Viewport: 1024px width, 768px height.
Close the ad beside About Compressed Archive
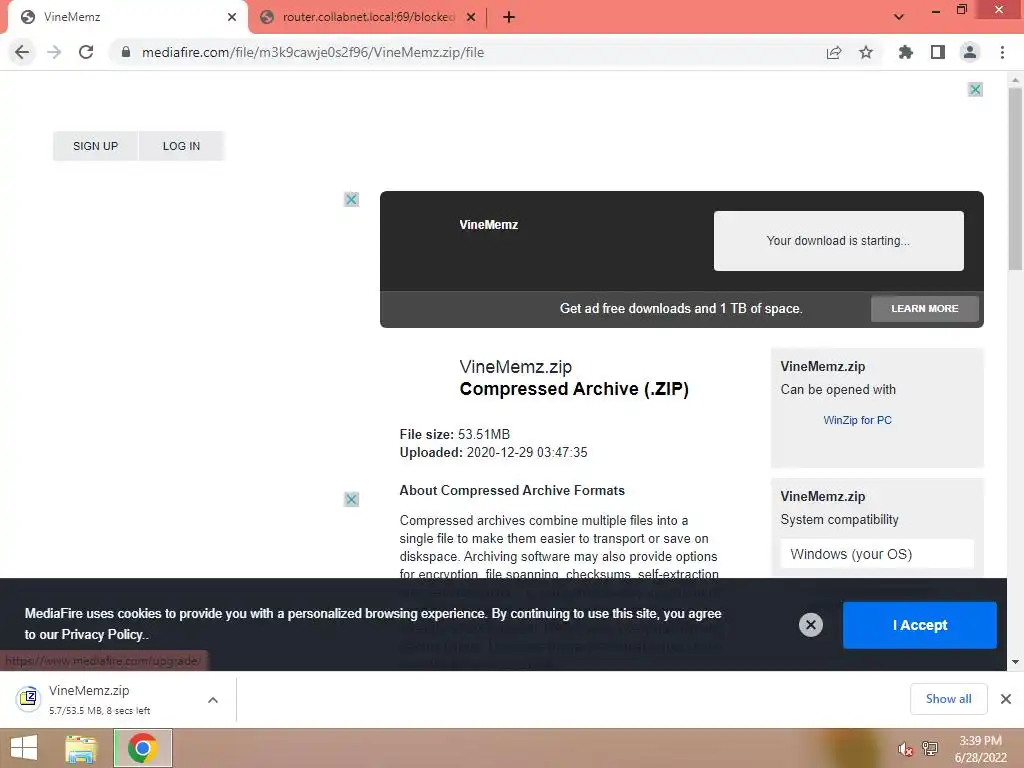click(x=351, y=500)
